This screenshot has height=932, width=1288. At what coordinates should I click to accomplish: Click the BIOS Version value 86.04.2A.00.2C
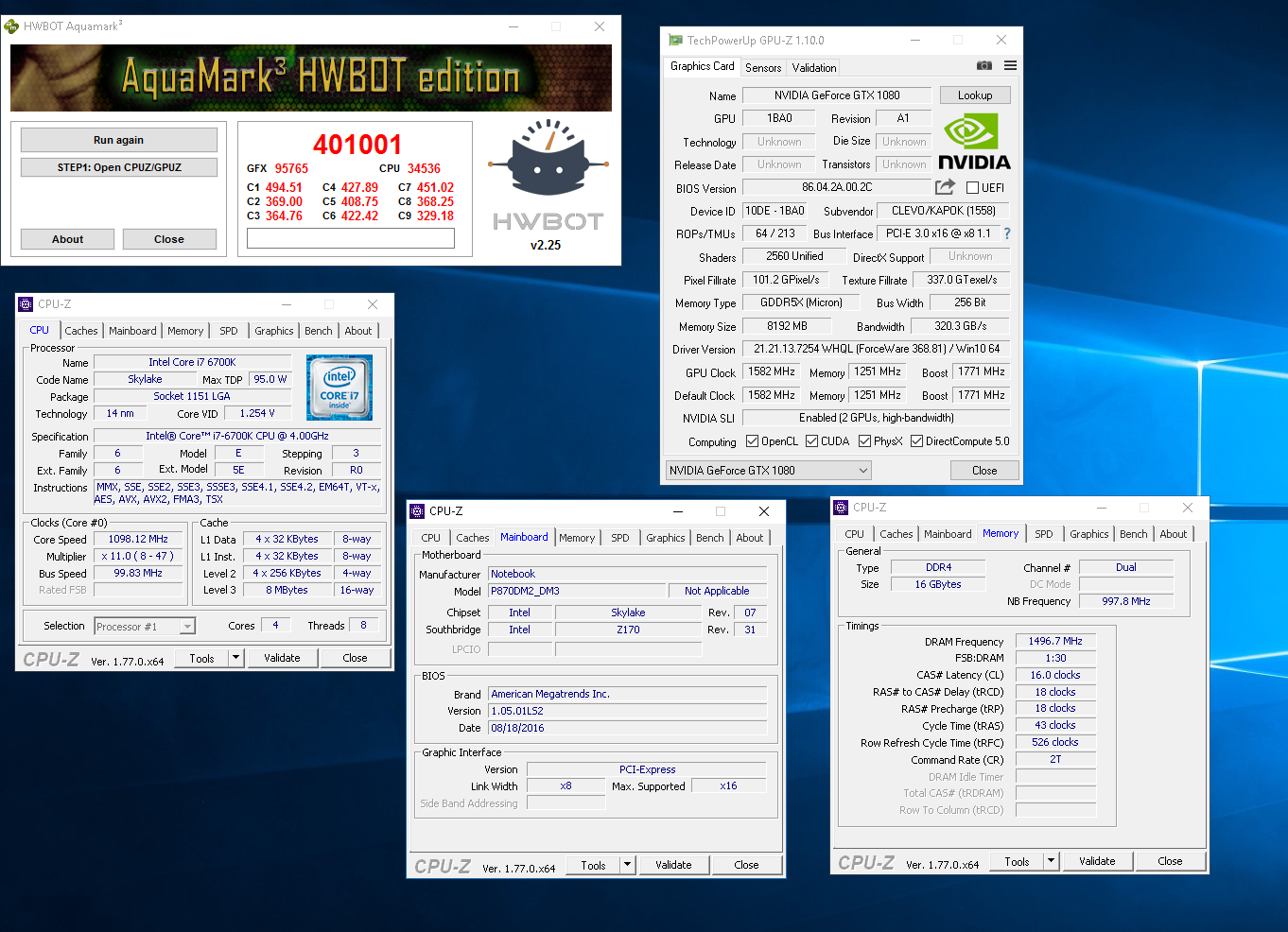pyautogui.click(x=837, y=187)
